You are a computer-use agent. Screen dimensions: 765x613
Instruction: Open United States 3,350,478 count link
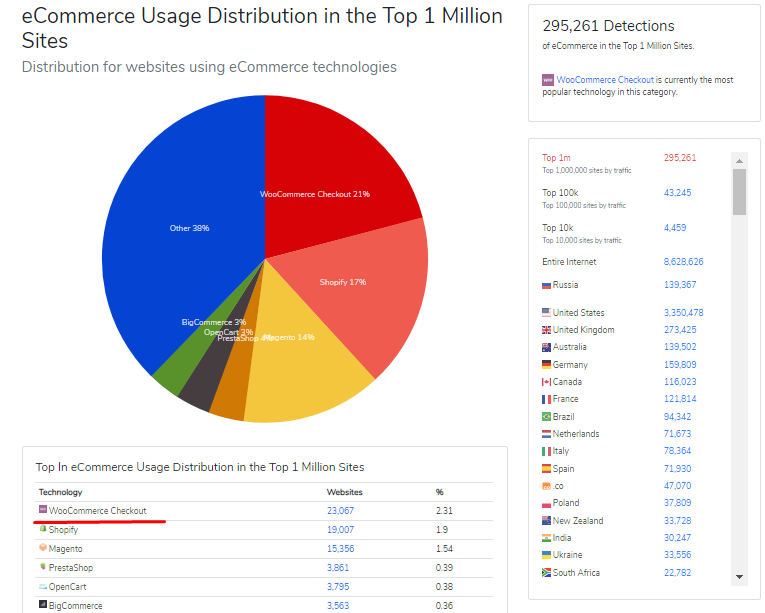tap(683, 312)
